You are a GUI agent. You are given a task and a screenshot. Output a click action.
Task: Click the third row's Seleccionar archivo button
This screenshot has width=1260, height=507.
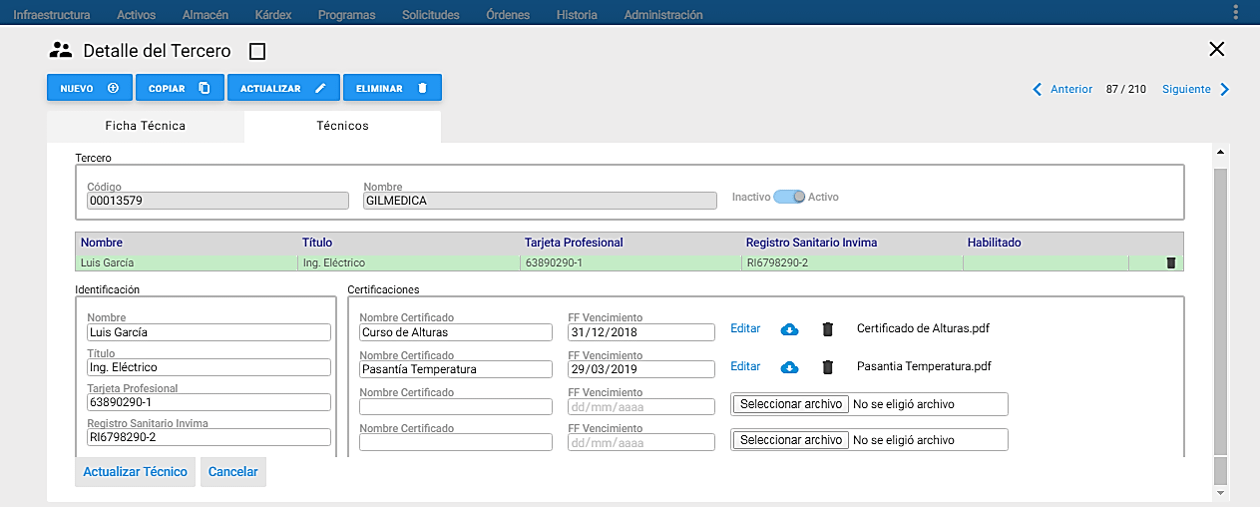[791, 404]
